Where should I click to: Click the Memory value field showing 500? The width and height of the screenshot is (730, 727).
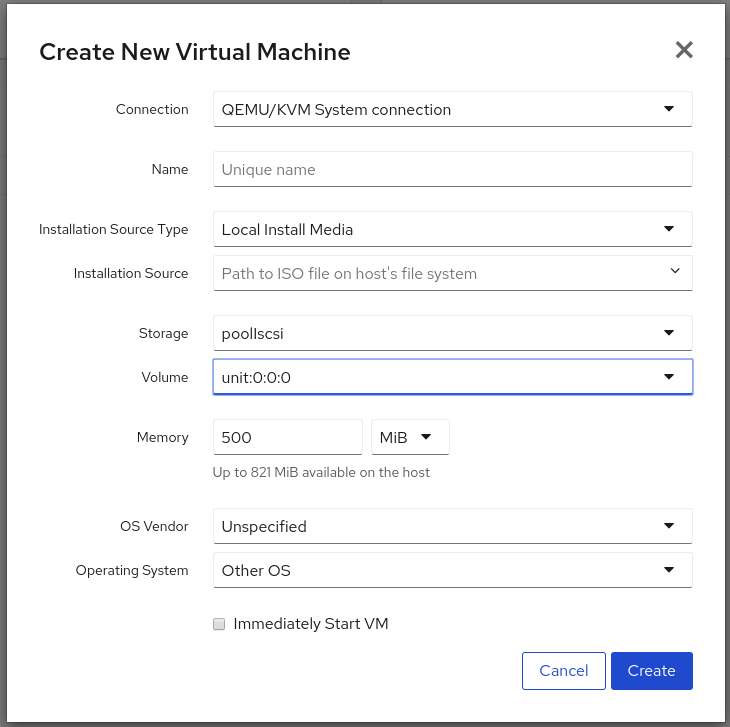click(287, 437)
